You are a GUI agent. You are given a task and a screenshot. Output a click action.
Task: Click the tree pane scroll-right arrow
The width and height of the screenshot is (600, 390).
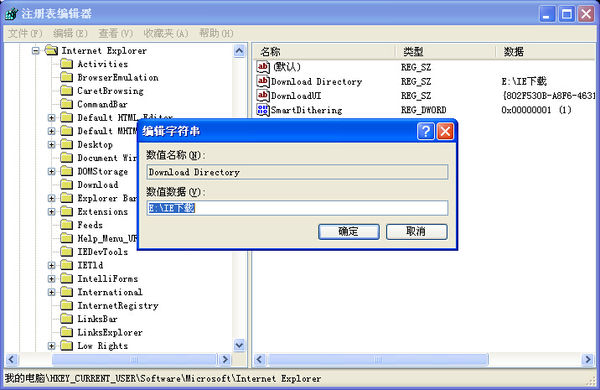pyautogui.click(x=225, y=359)
